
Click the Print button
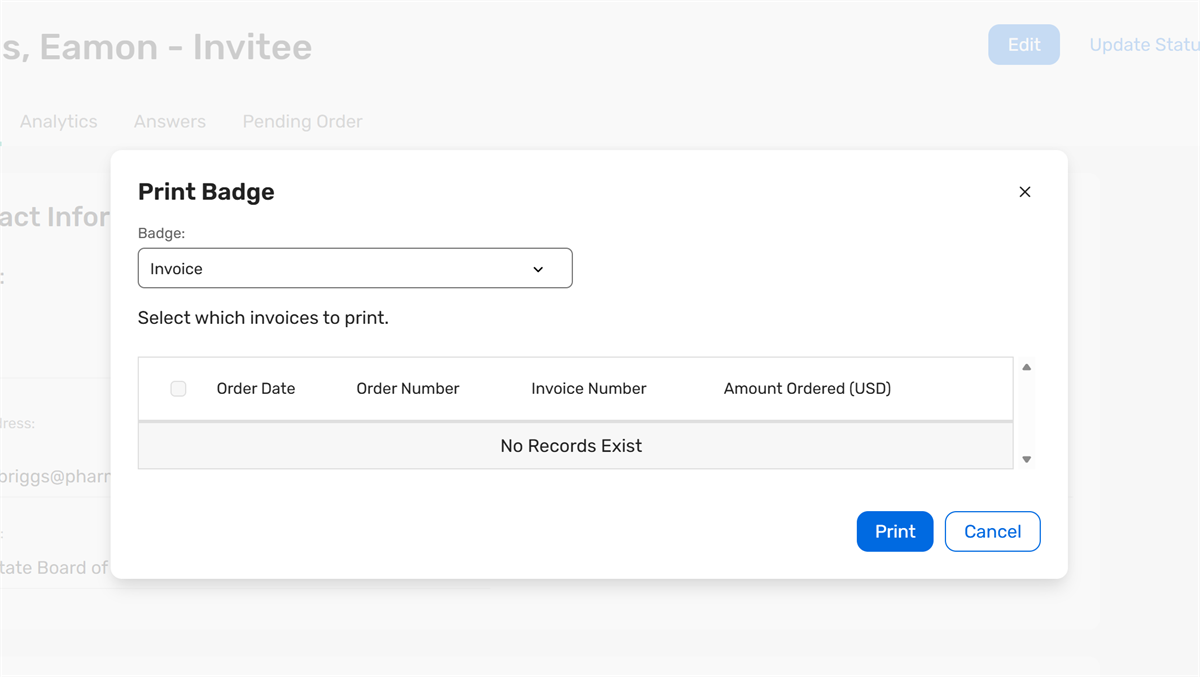pyautogui.click(x=894, y=531)
